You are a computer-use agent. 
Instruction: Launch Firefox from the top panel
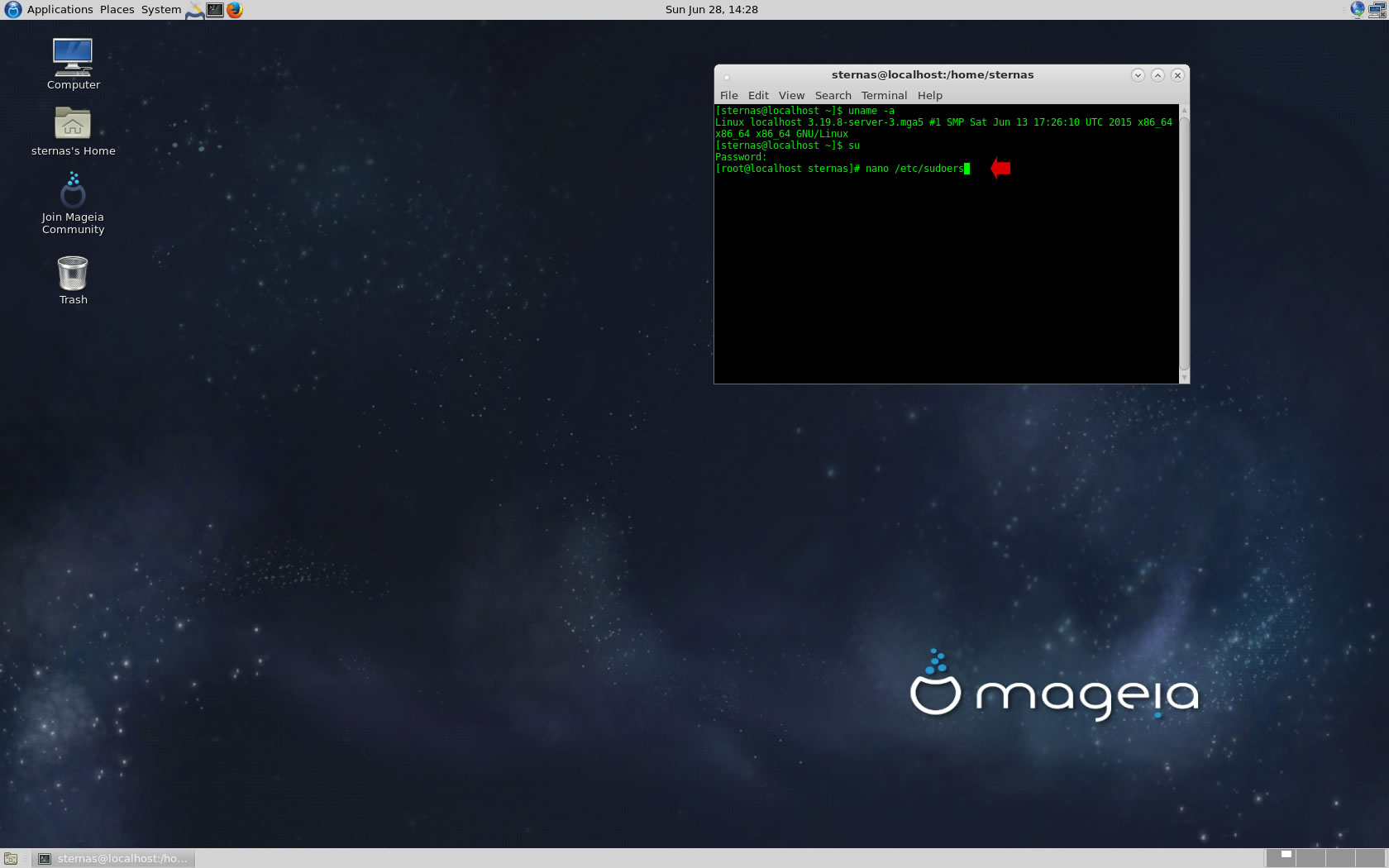pyautogui.click(x=235, y=10)
